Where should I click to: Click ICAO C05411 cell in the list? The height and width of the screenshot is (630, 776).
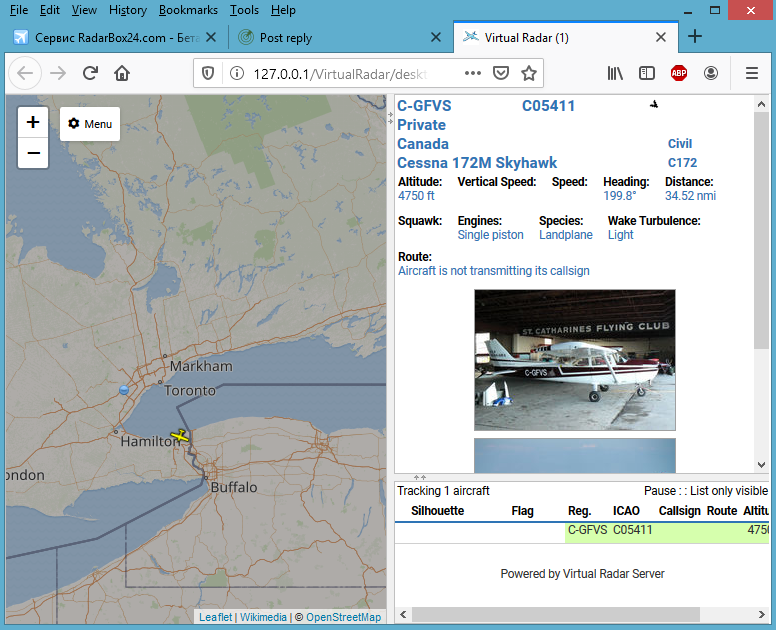point(632,530)
